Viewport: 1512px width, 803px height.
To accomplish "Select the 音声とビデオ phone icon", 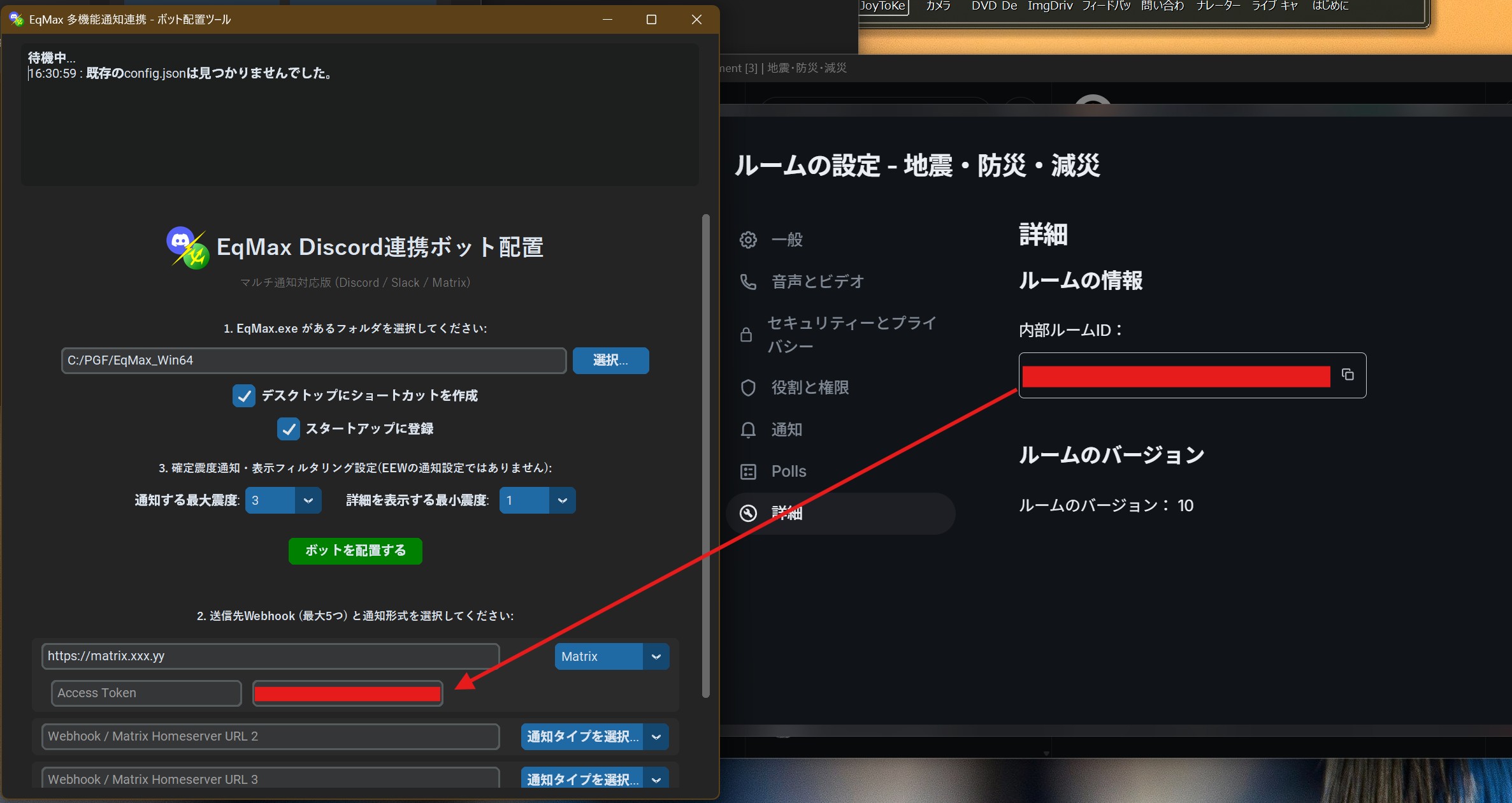I will [x=748, y=281].
